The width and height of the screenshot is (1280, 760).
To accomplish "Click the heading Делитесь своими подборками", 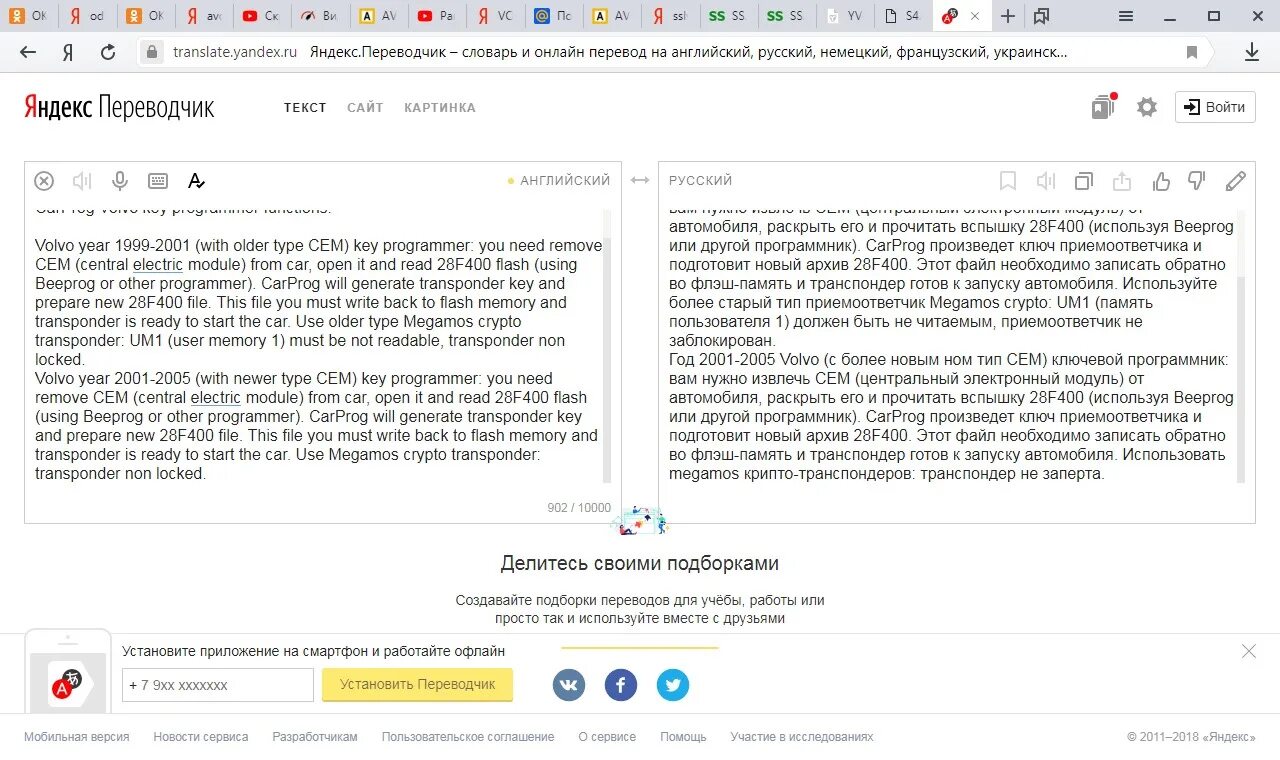I will tap(640, 563).
